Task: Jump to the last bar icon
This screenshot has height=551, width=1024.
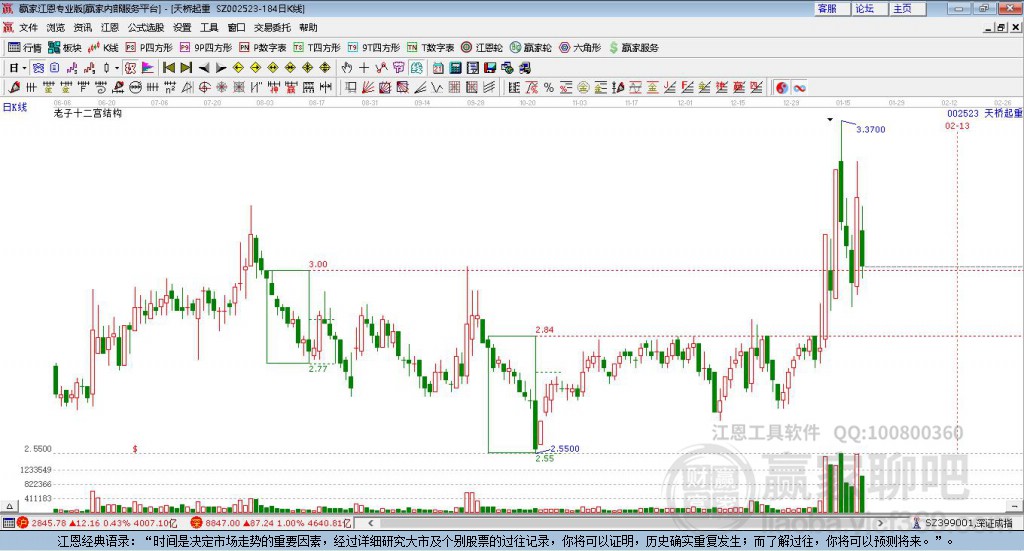Action: click(x=186, y=68)
